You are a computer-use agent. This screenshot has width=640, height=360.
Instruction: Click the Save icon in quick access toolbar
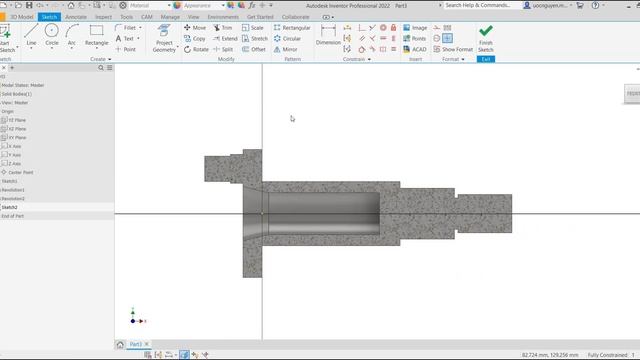click(x=29, y=5)
